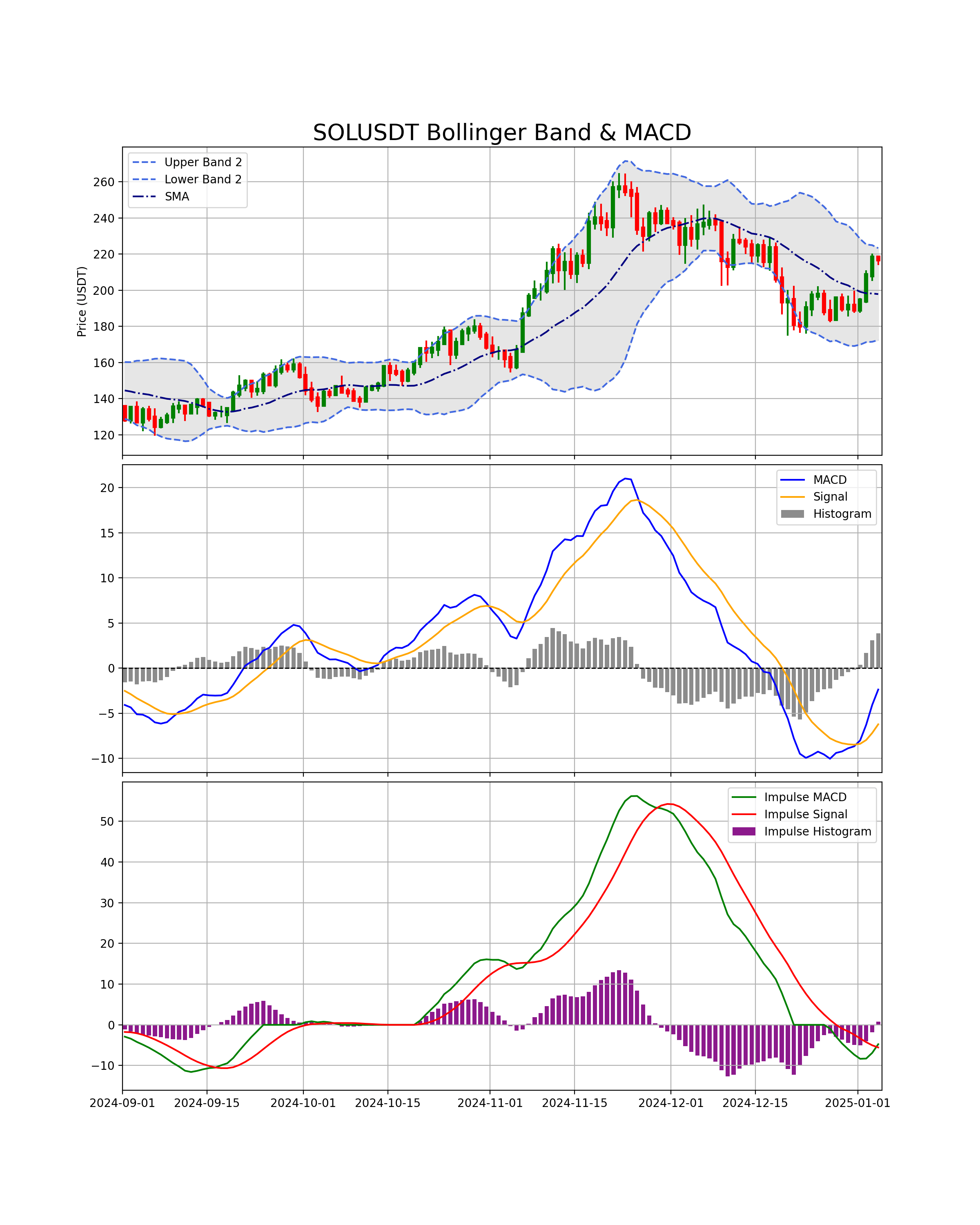
Task: Click the 2025-01-01 date label
Action: click(857, 1103)
